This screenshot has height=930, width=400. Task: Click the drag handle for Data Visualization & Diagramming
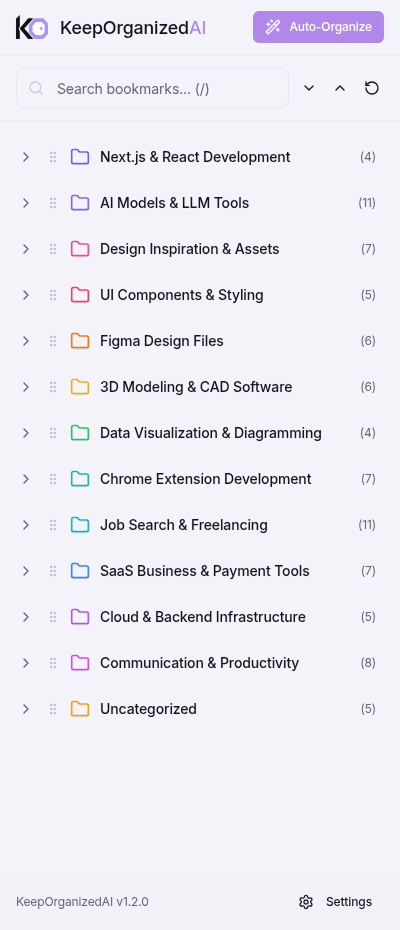(53, 433)
